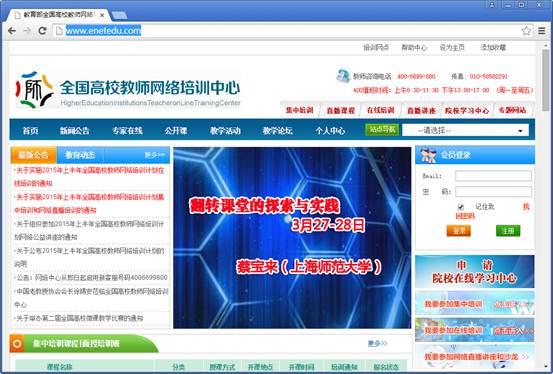Open the Chrome hamburger menu
Image resolution: width=553 pixels, height=374 pixels.
coord(542,31)
